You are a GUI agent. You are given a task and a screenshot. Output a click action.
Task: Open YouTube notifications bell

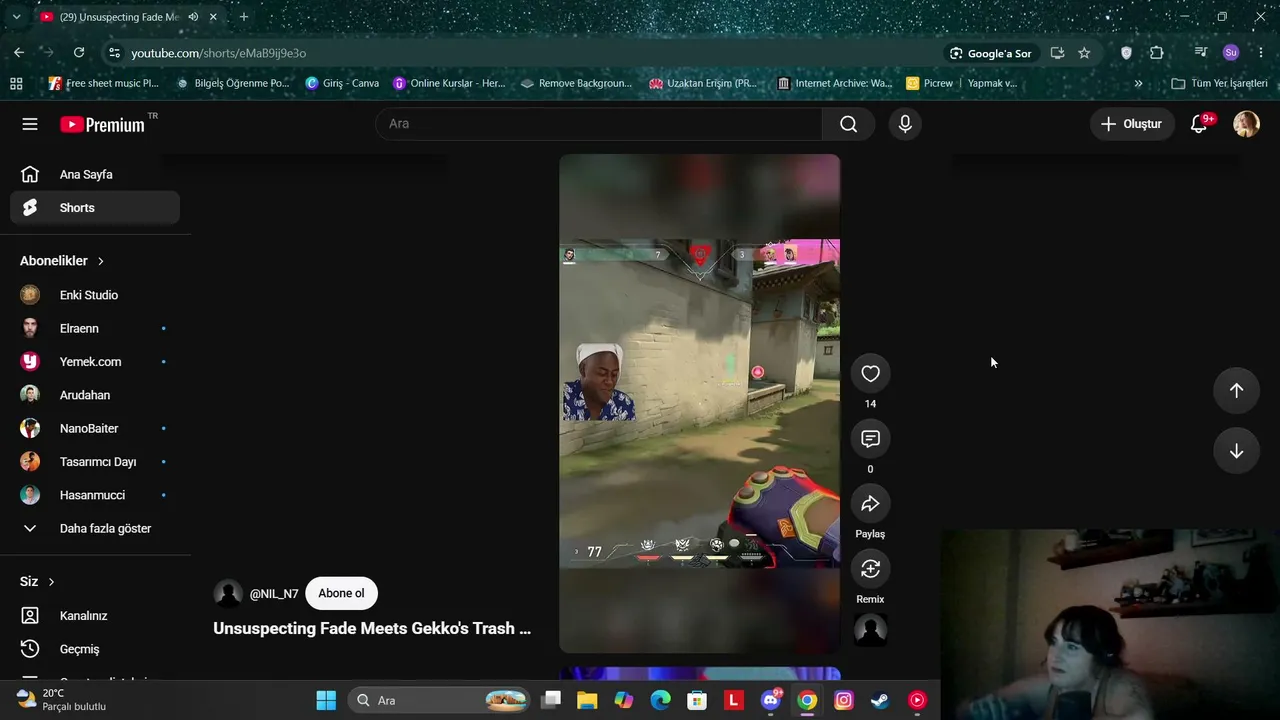pos(1199,124)
